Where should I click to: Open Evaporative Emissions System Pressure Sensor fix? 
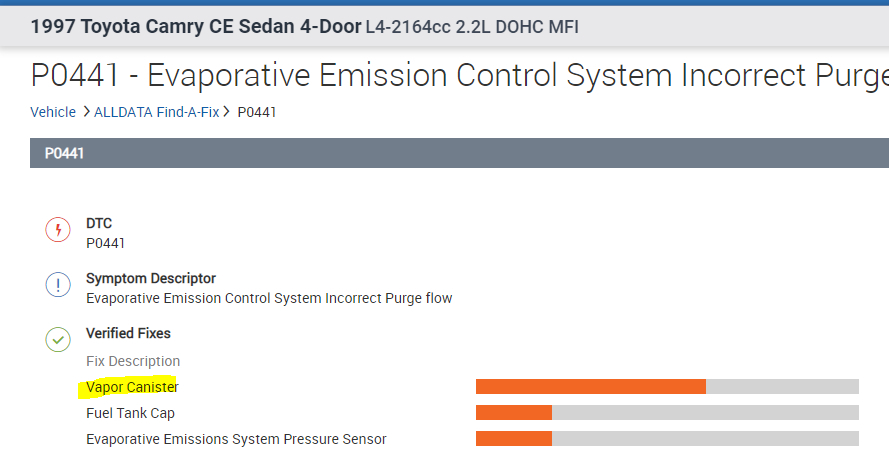pos(236,439)
